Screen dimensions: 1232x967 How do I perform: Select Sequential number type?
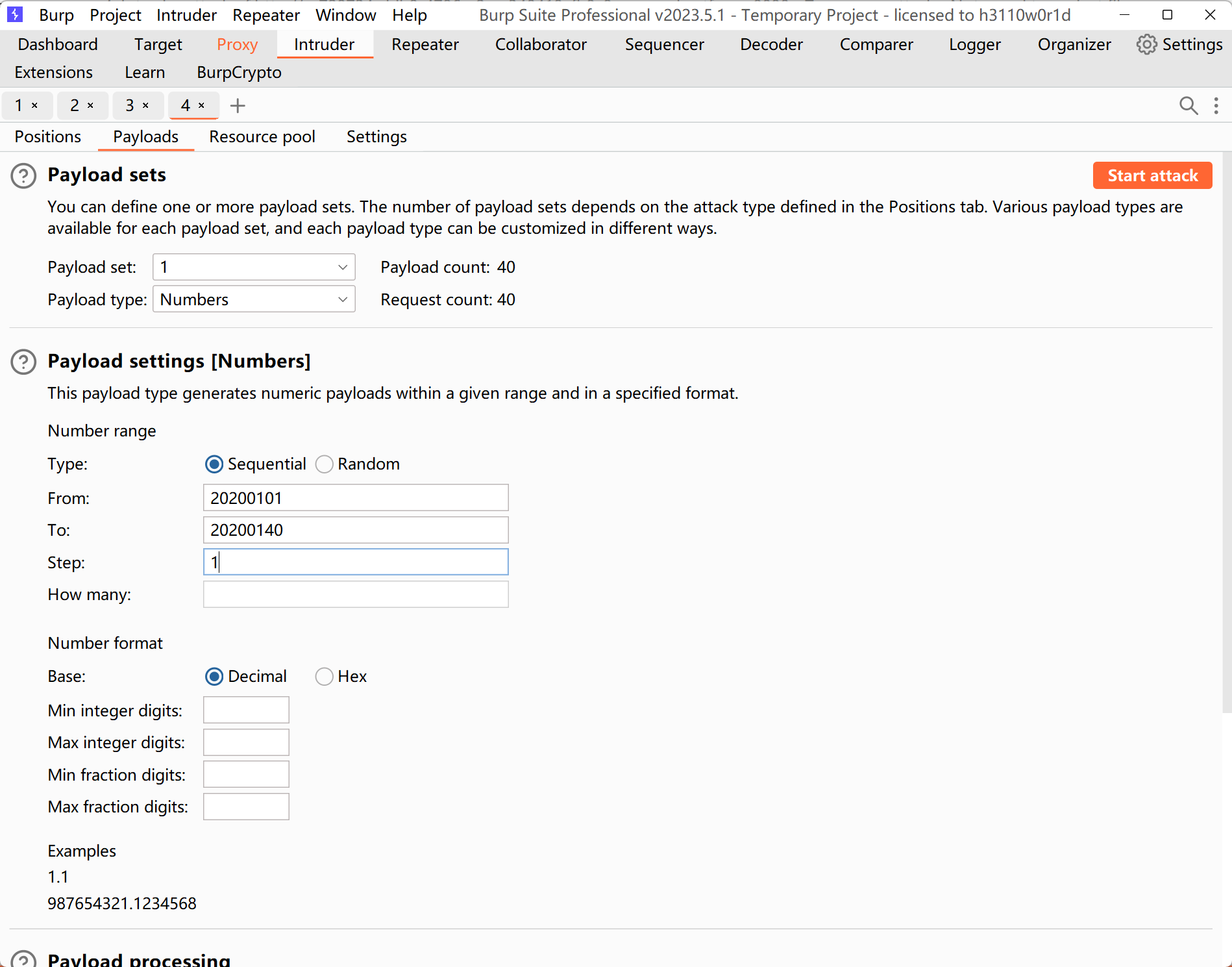click(x=214, y=464)
